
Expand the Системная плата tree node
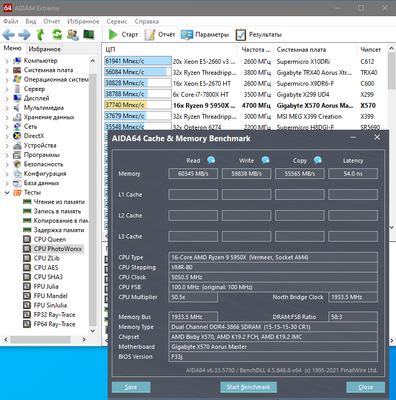click(7, 70)
